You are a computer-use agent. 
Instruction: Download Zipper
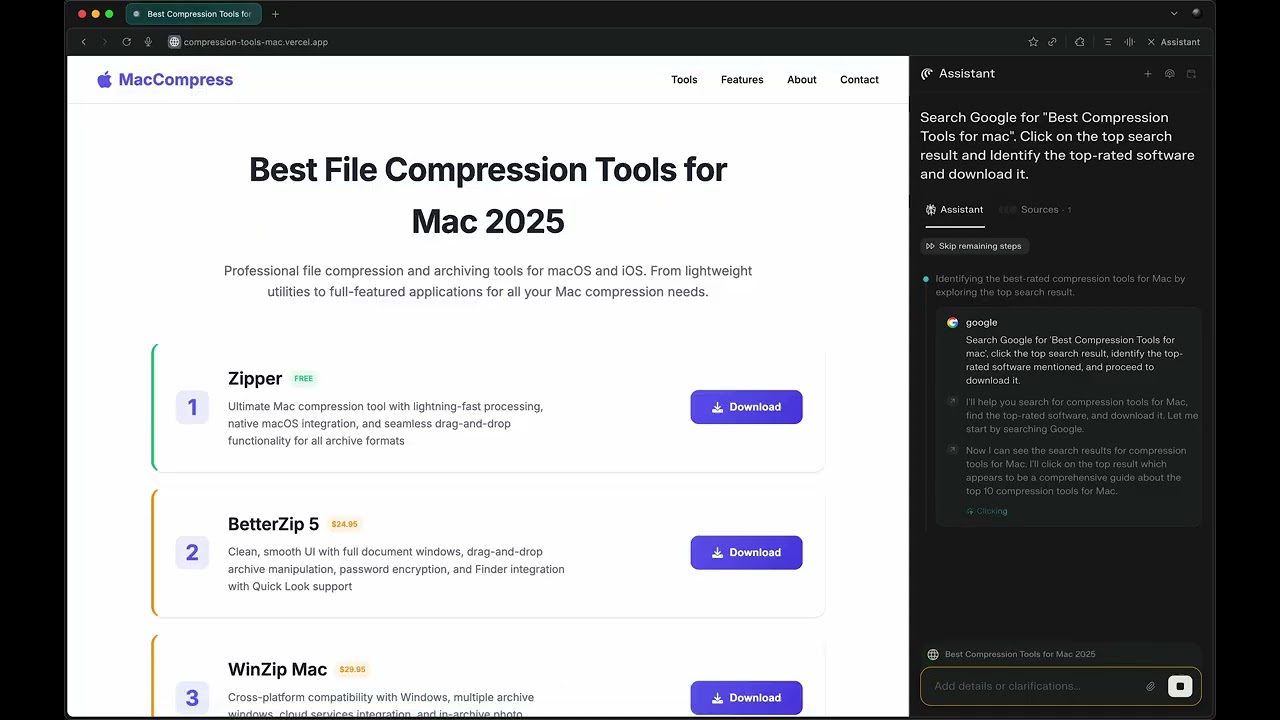pos(746,407)
